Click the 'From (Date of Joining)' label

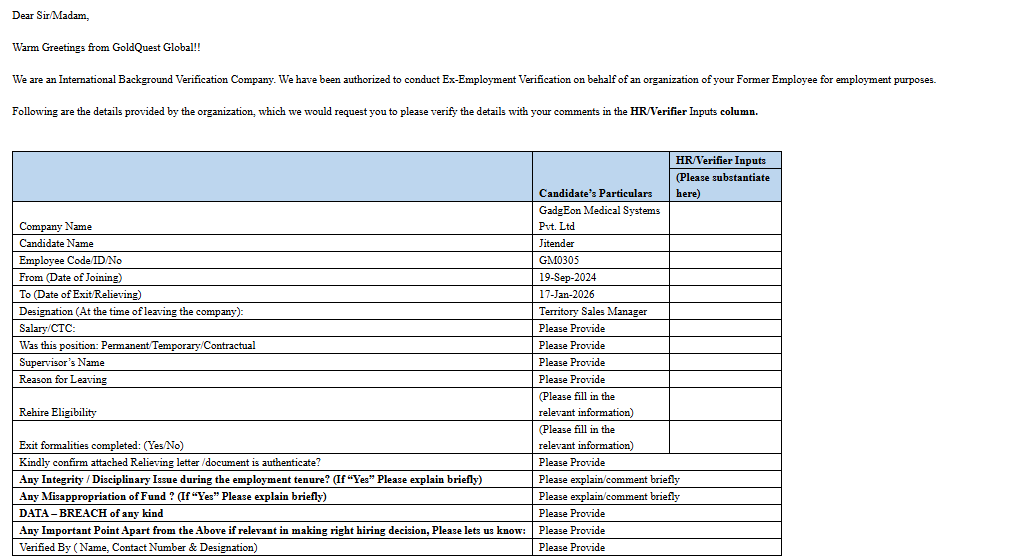71,277
